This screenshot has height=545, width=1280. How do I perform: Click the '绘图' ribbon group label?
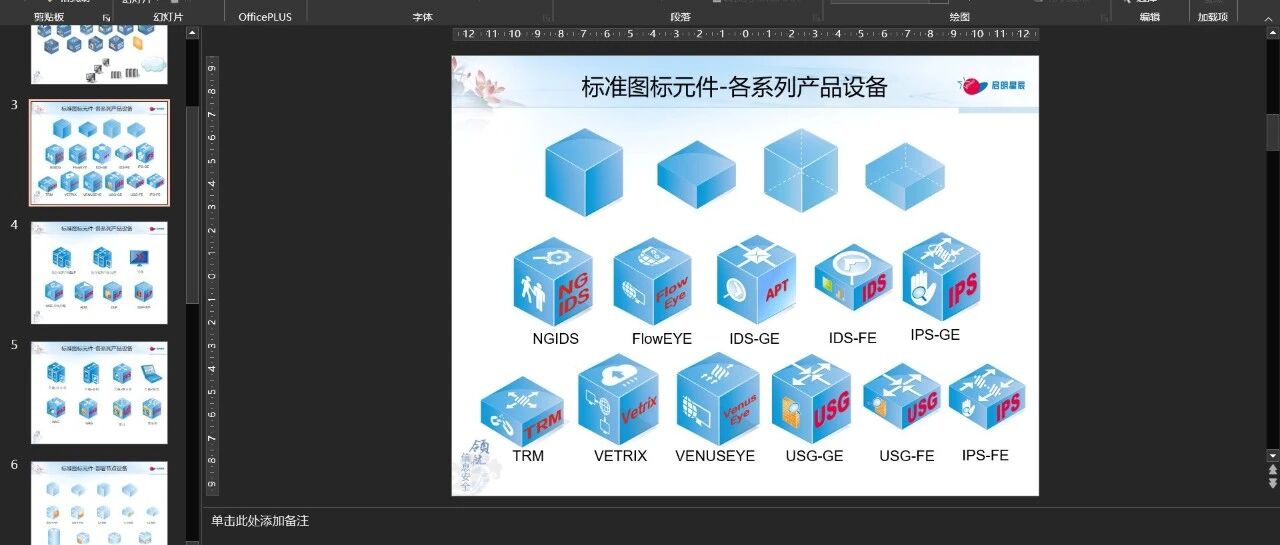point(960,17)
